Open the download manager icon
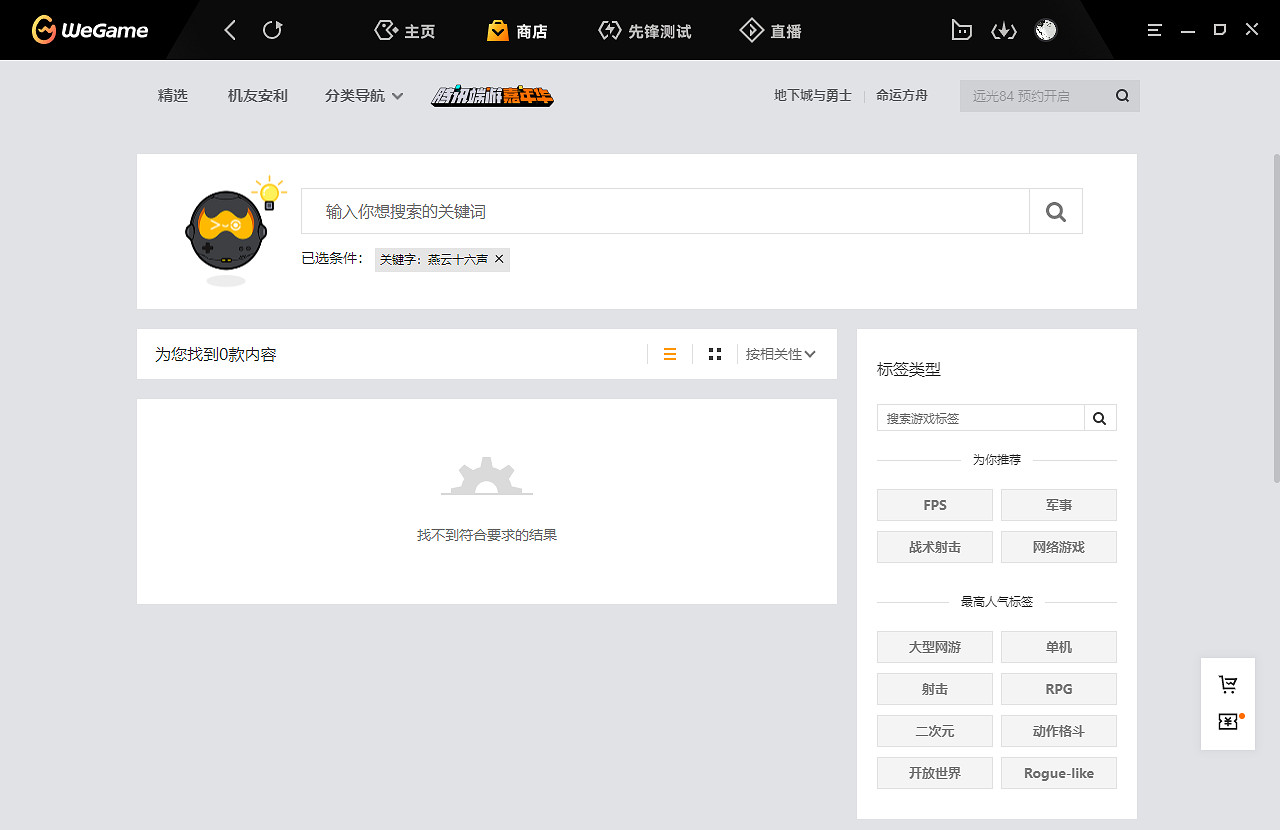This screenshot has width=1280, height=830. pyautogui.click(x=1004, y=30)
